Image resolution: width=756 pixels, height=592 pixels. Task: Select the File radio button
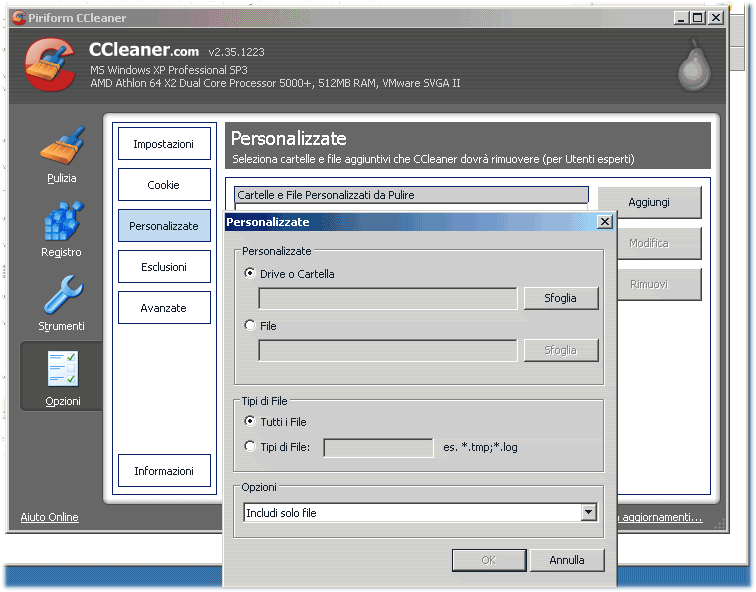point(250,325)
